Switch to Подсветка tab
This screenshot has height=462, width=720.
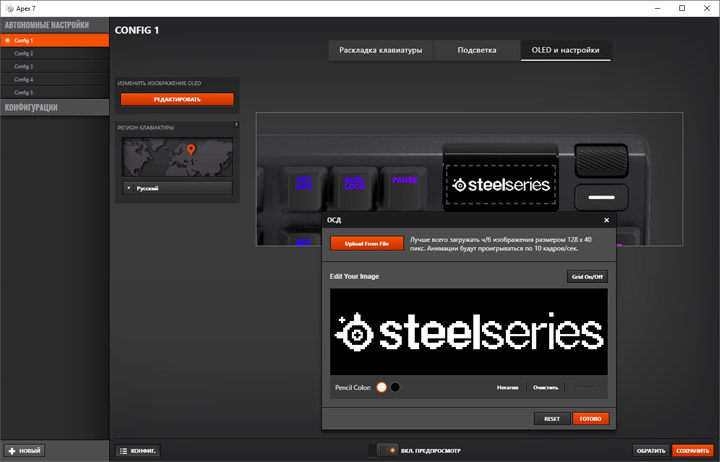coord(477,50)
